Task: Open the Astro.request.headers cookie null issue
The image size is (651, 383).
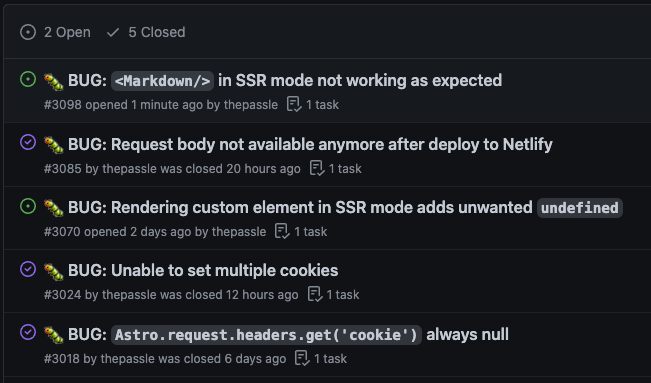Action: [x=288, y=334]
